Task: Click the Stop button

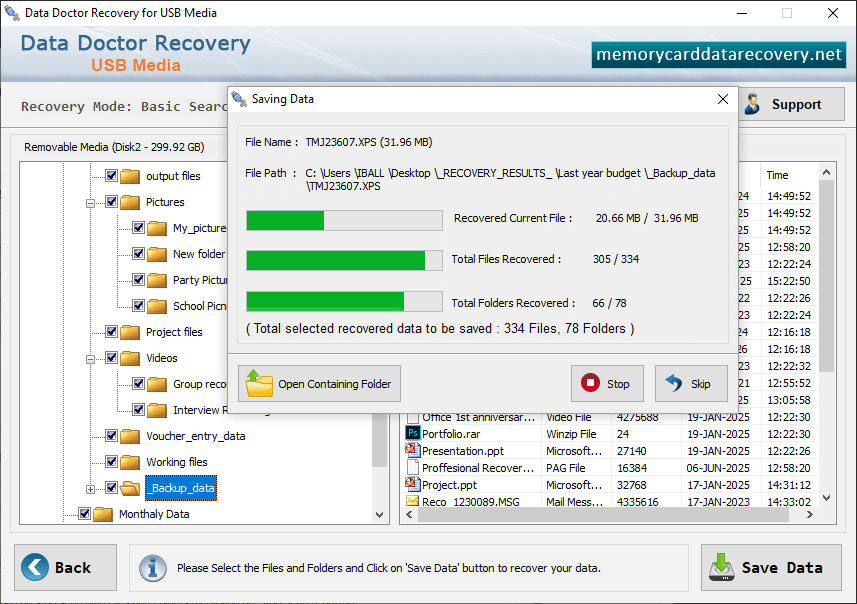Action: [607, 383]
